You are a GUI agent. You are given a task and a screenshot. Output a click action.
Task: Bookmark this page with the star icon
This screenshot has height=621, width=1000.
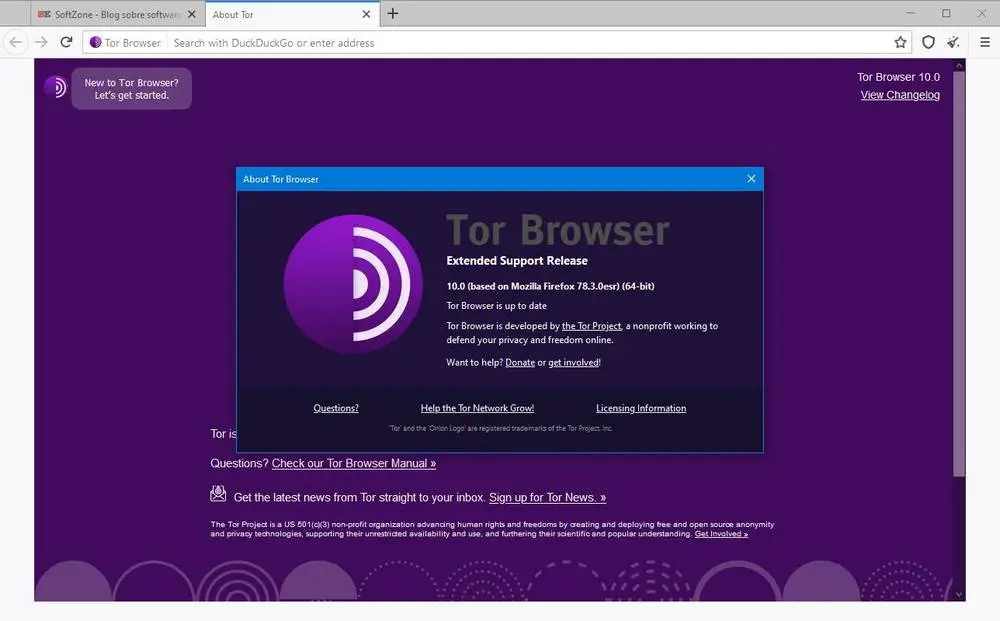(900, 43)
